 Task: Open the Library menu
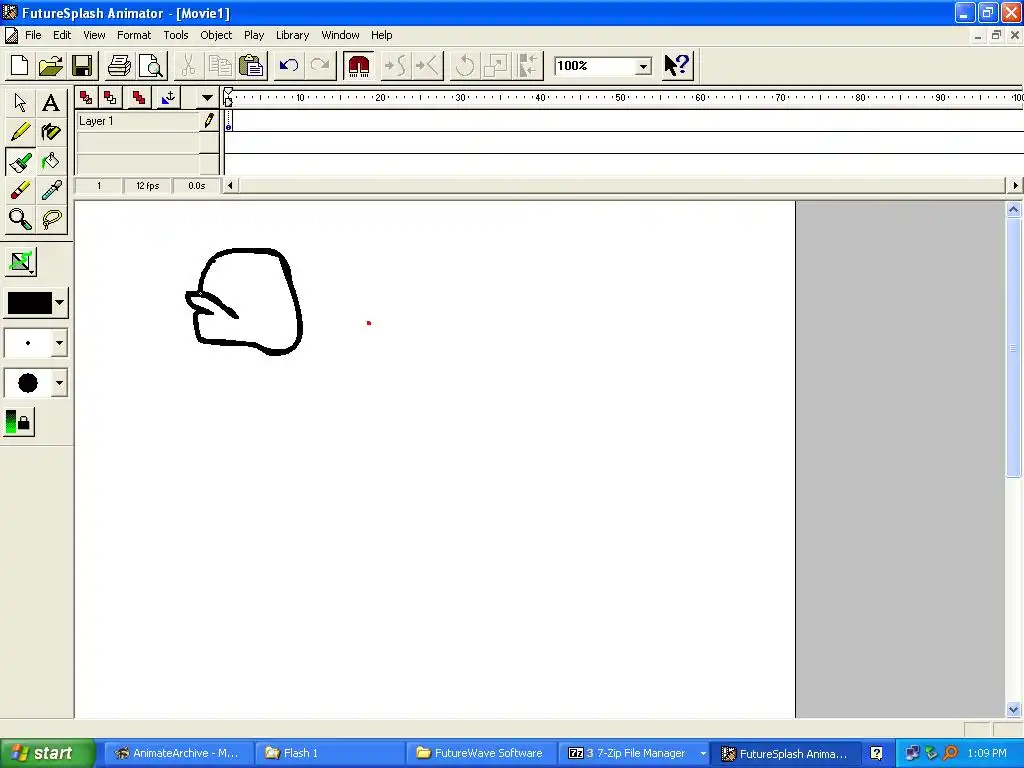[292, 35]
